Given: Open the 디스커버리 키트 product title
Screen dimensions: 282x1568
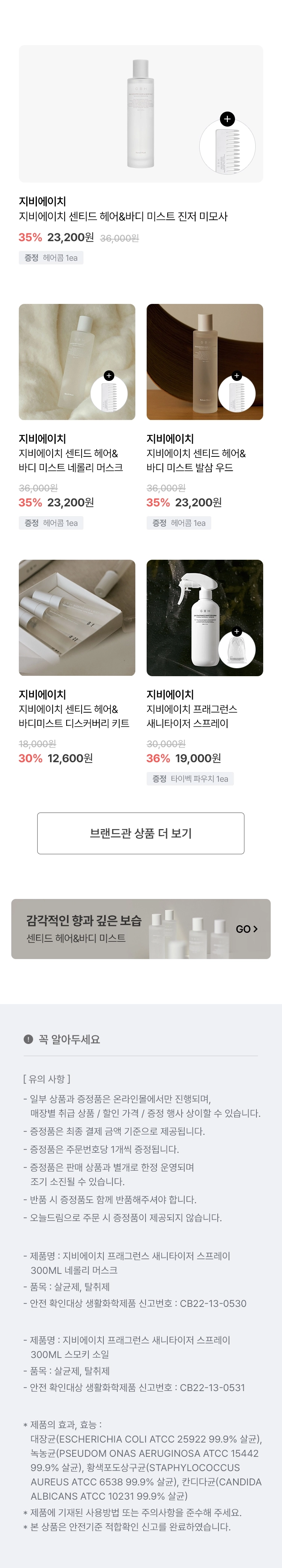Looking at the screenshot, I should [x=74, y=716].
